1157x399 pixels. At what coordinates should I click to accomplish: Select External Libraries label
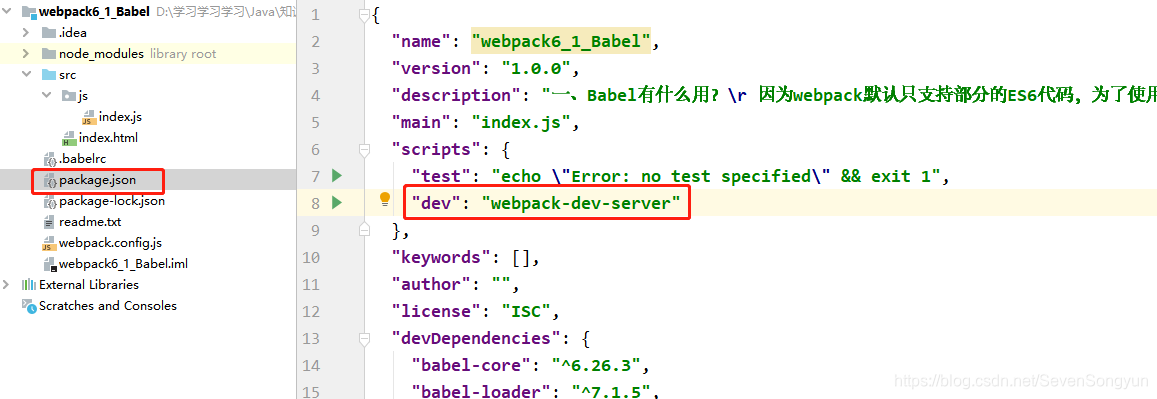[x=89, y=285]
